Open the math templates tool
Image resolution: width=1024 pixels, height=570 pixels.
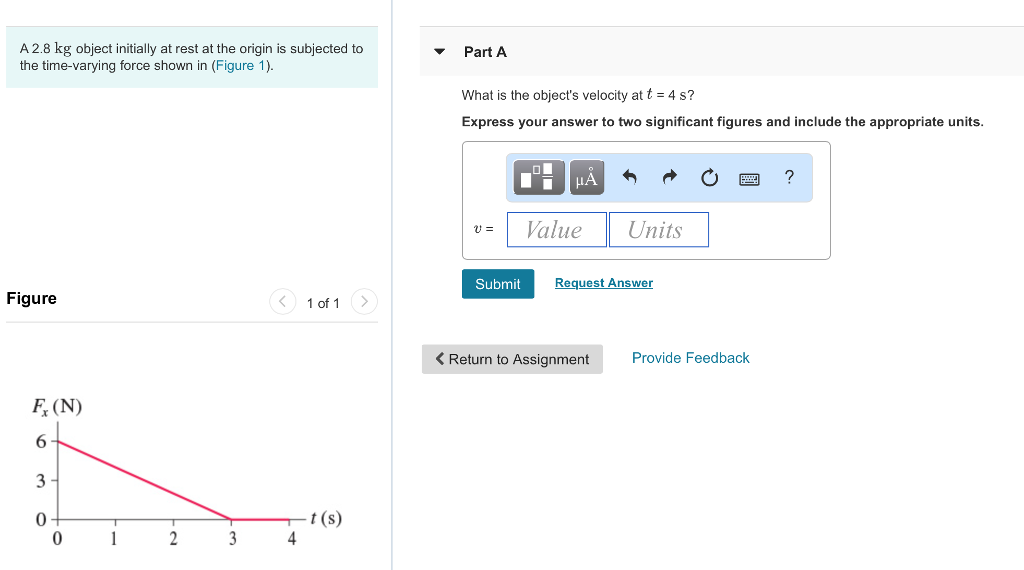(x=539, y=178)
